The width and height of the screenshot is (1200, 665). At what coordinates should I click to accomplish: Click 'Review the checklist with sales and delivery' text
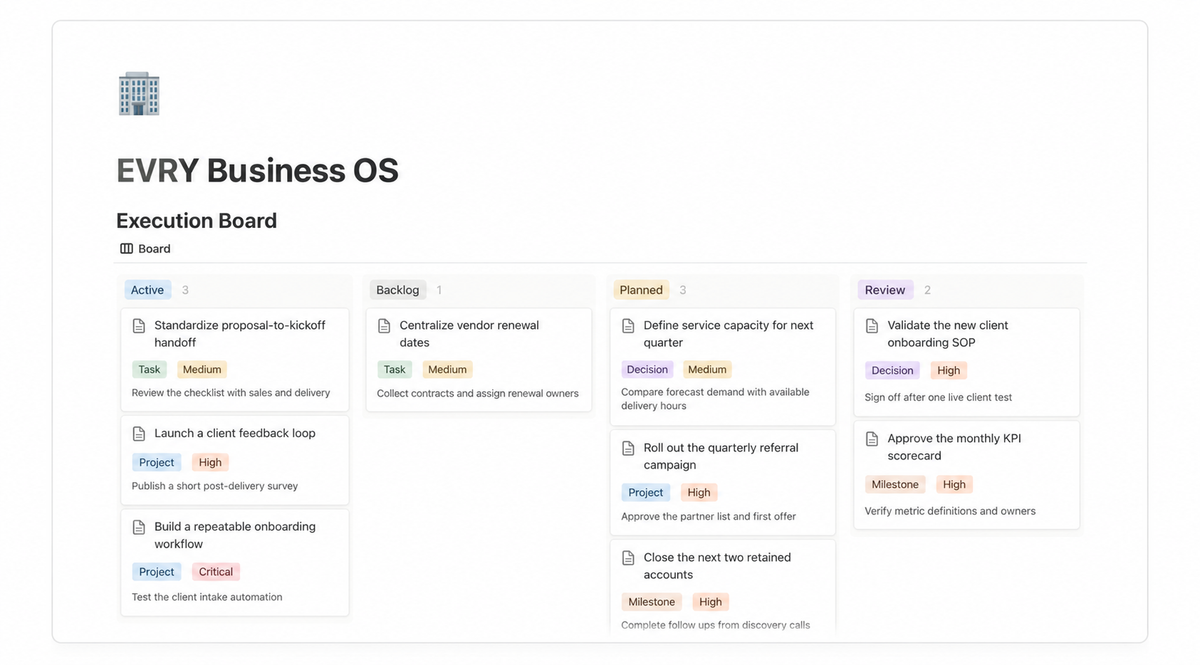click(231, 393)
